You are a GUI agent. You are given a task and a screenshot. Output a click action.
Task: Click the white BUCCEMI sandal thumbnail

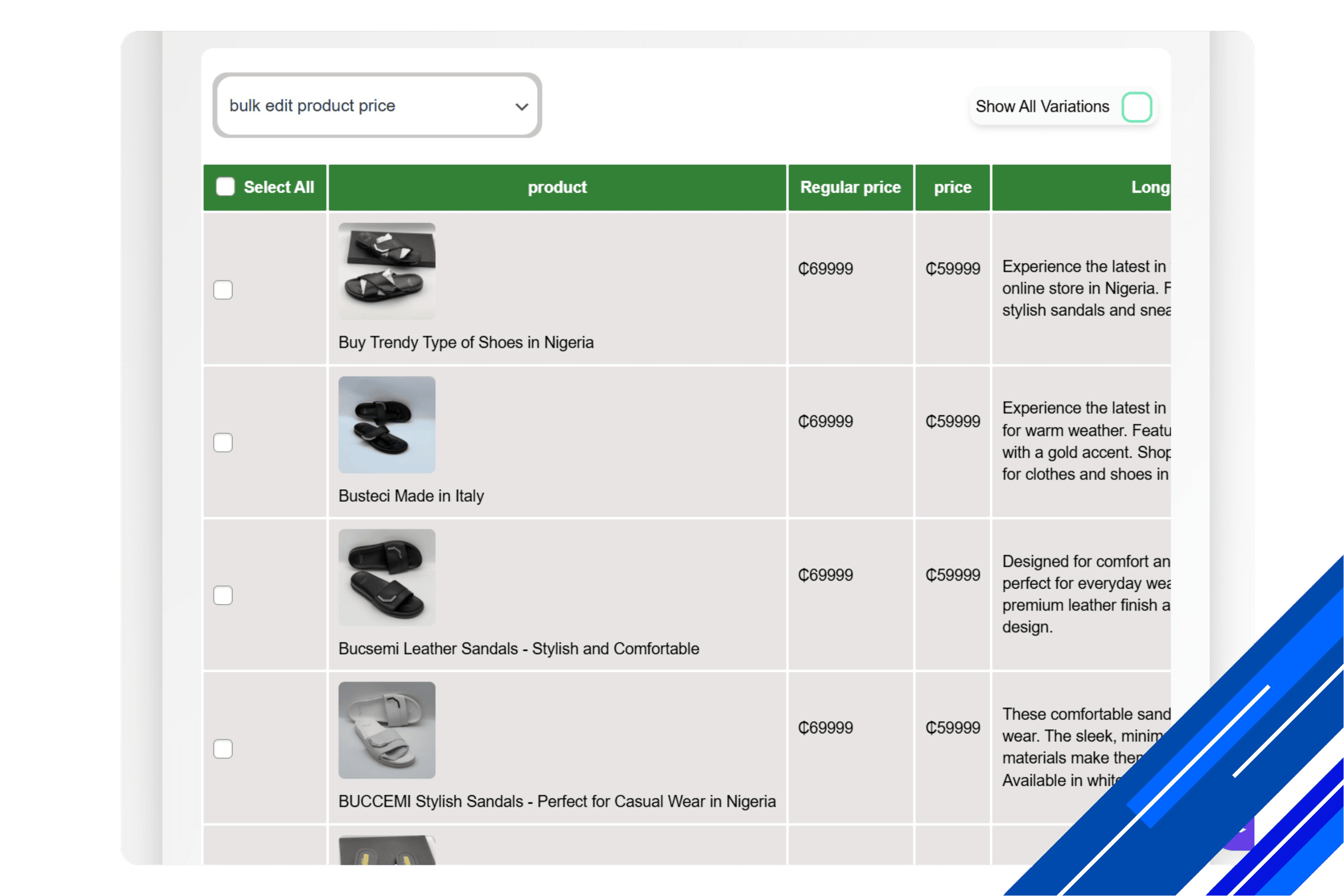coord(386,730)
